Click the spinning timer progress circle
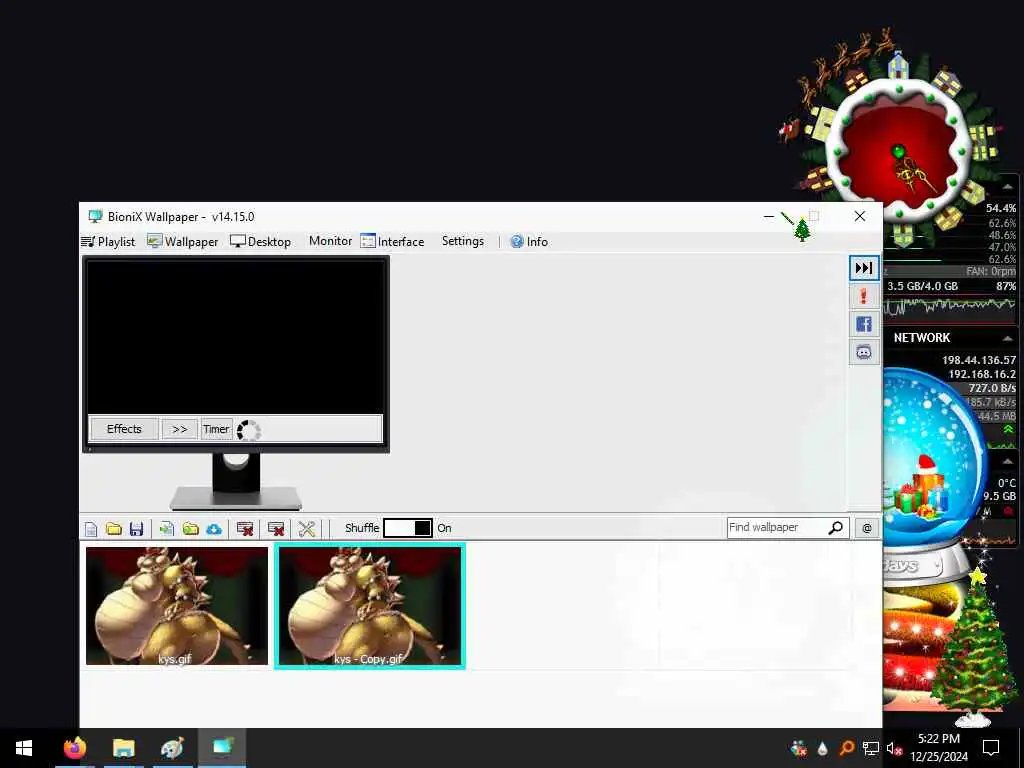This screenshot has width=1024, height=768. pyautogui.click(x=248, y=430)
